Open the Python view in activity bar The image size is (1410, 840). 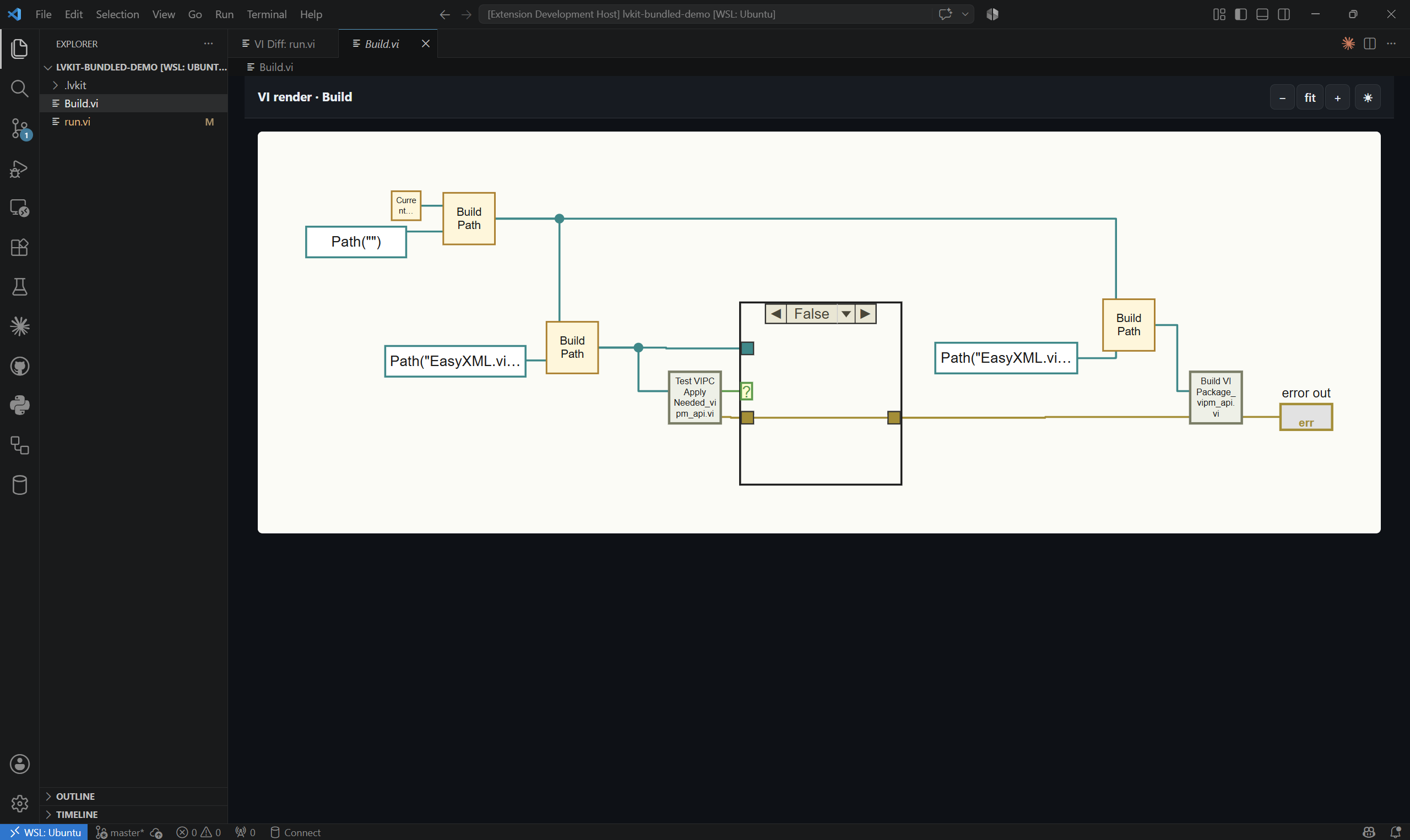pyautogui.click(x=19, y=406)
